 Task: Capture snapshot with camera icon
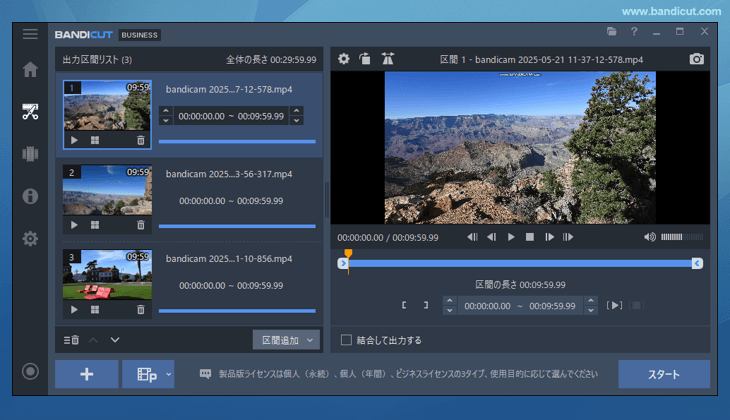click(696, 59)
